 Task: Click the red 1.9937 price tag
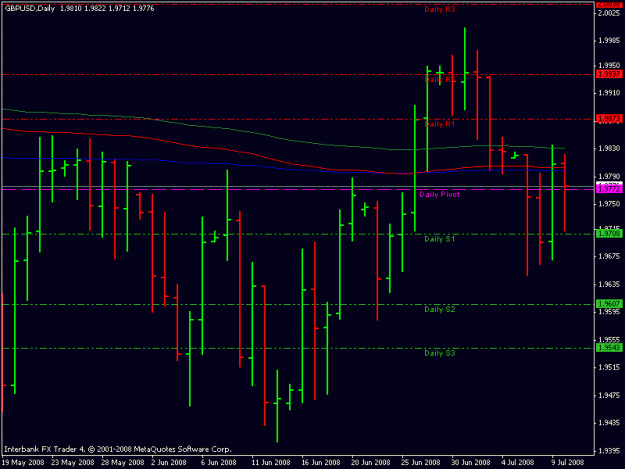(x=609, y=75)
